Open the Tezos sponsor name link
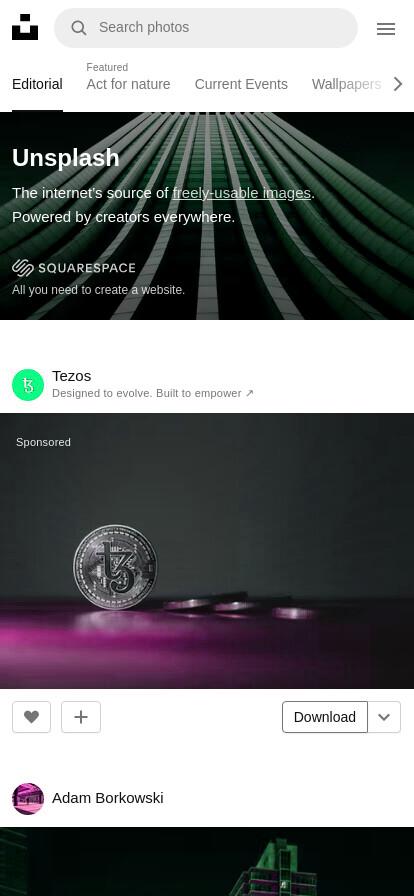414x896 pixels. click(x=71, y=376)
